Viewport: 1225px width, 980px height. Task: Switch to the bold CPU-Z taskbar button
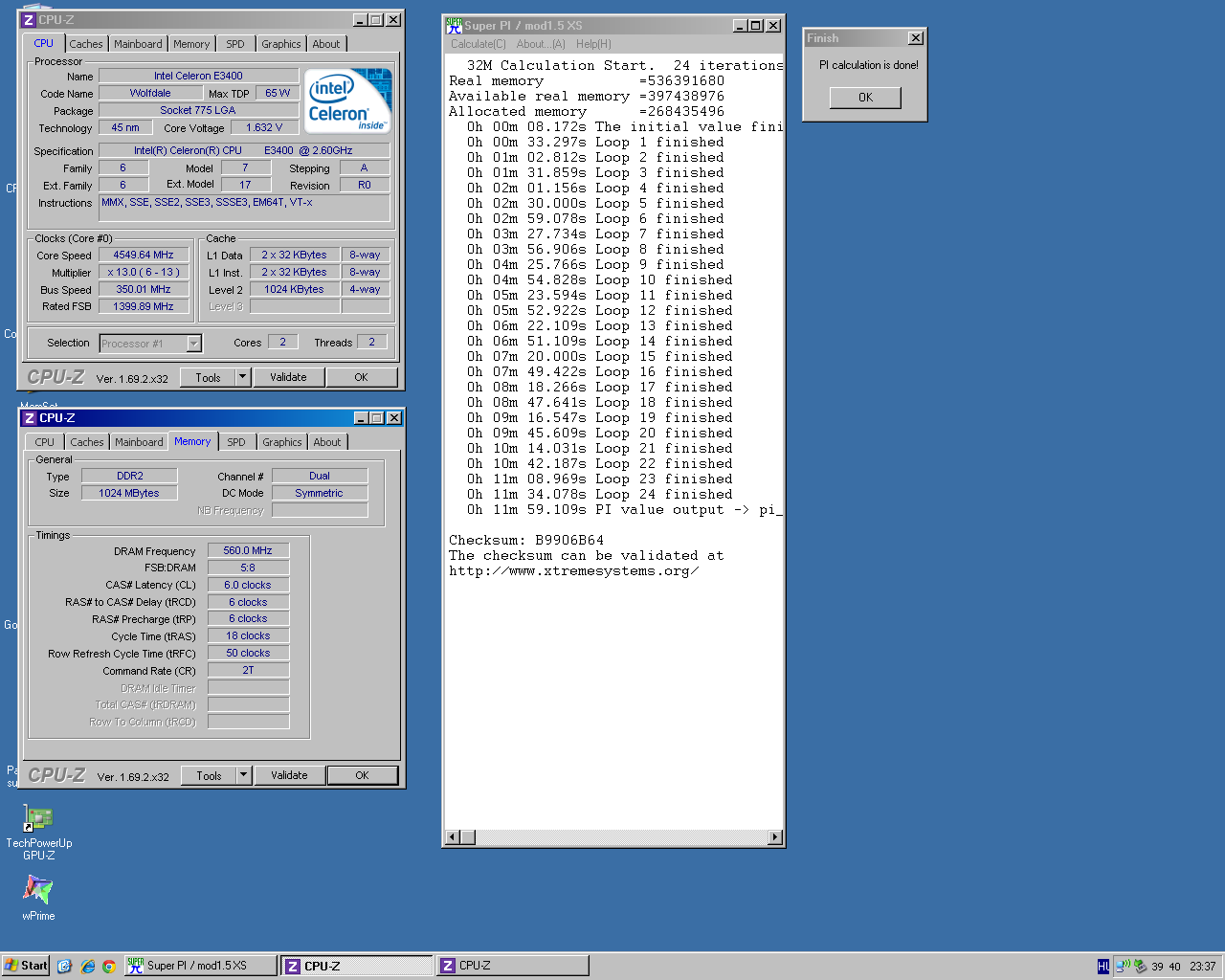point(356,966)
